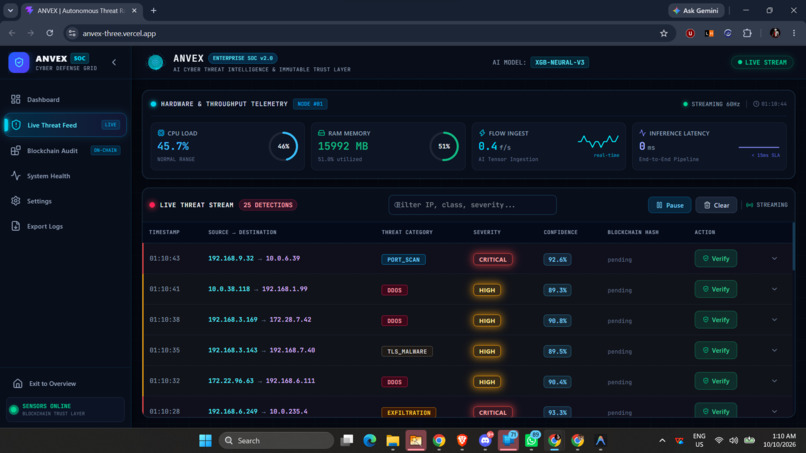View site information icon in address bar
The height and width of the screenshot is (453, 806).
[72, 33]
